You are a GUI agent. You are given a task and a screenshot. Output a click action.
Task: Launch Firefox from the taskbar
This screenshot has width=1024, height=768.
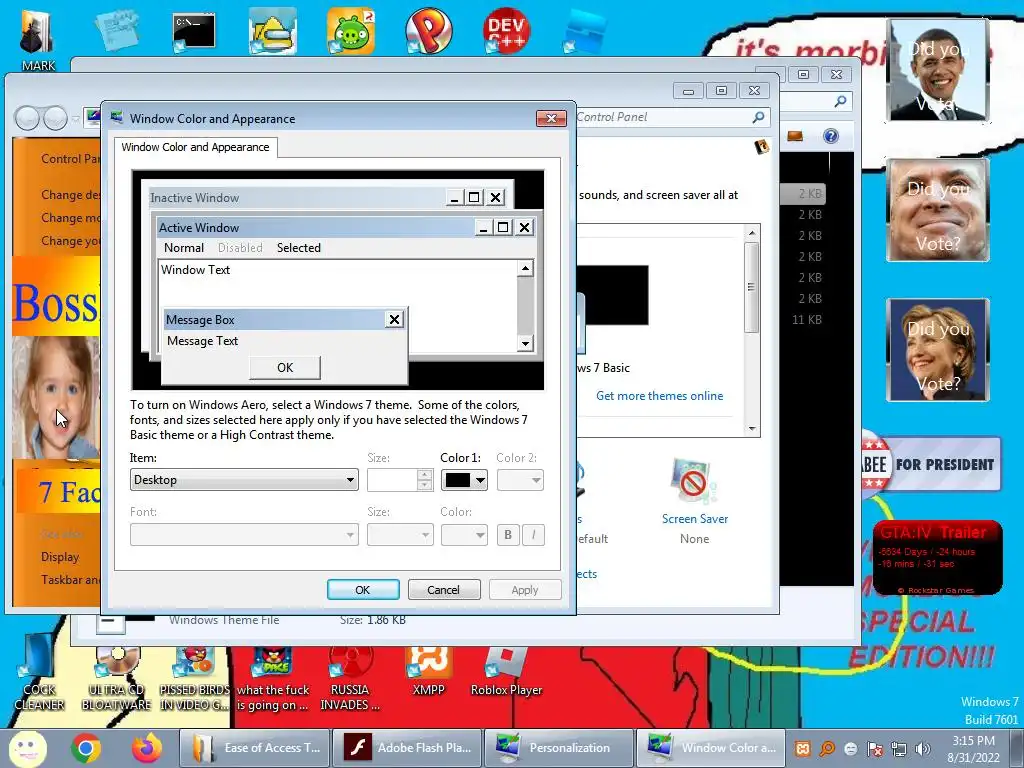pos(147,748)
